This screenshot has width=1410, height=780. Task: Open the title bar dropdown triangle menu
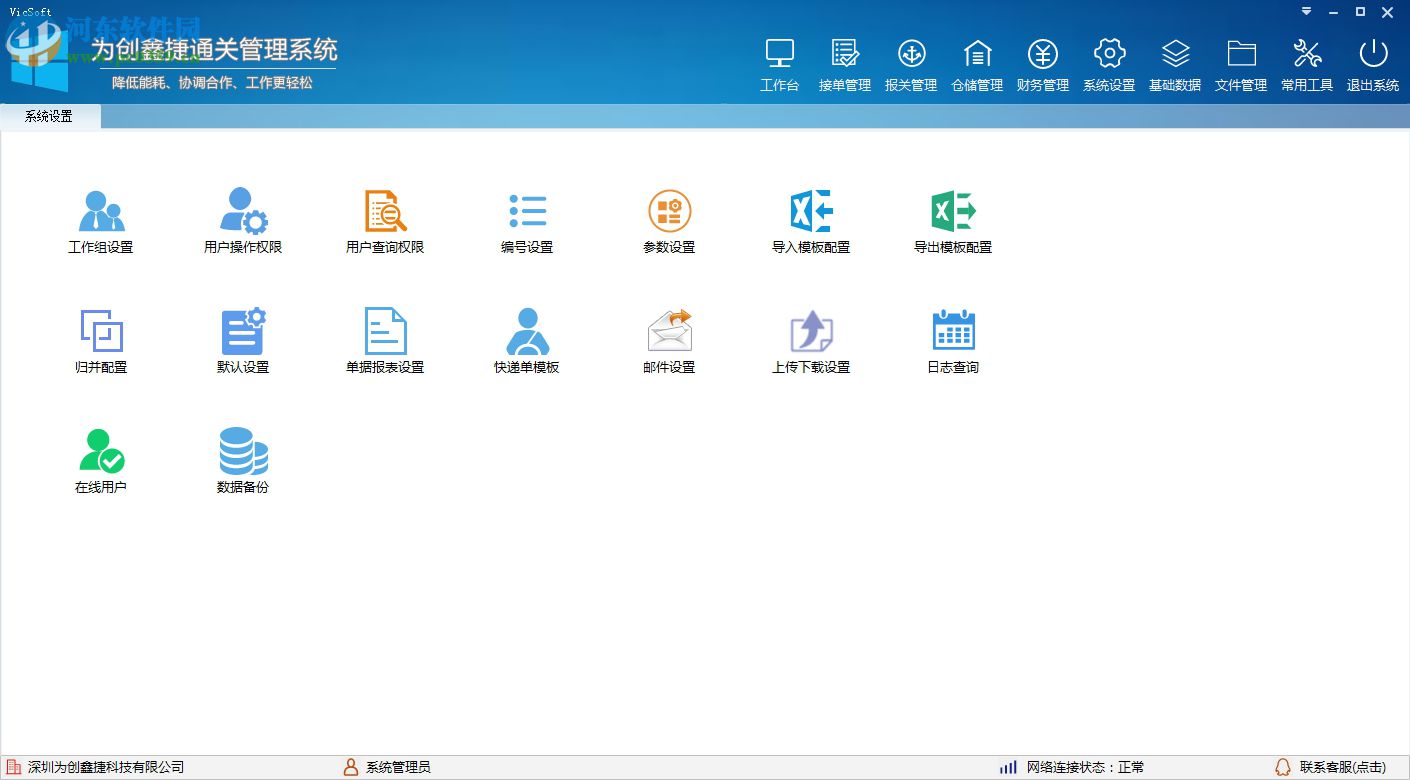click(1306, 11)
